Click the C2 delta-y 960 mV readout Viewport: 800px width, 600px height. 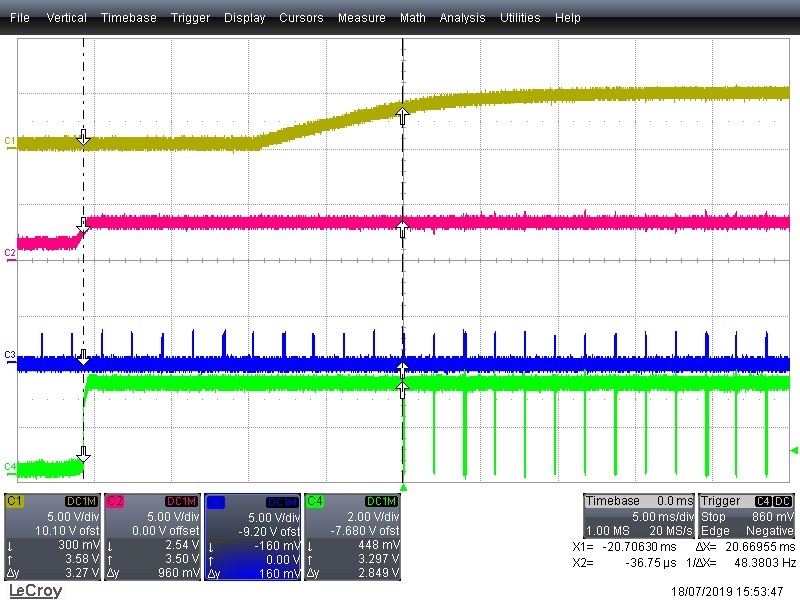click(x=179, y=573)
